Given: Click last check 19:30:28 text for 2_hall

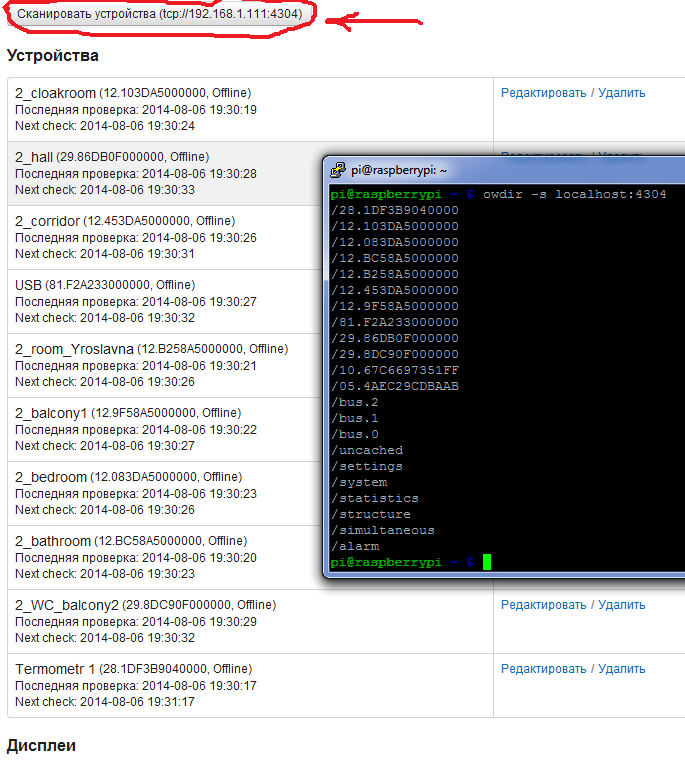Looking at the screenshot, I should tap(136, 174).
